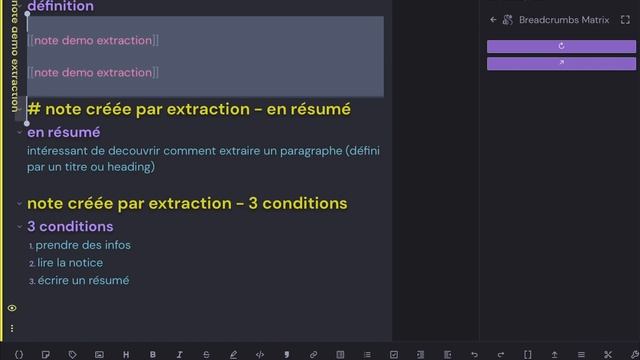Toggle bold formatting
The width and height of the screenshot is (640, 360).
[153, 355]
